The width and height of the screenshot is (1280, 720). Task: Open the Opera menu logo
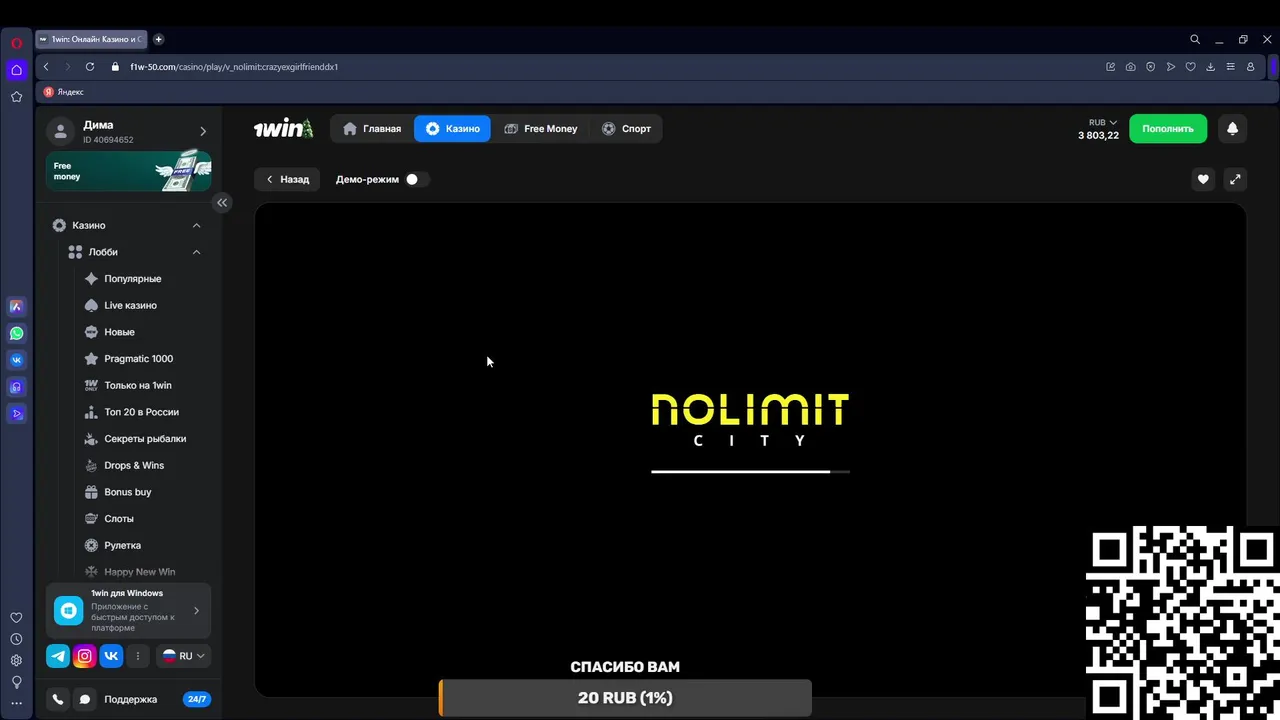pyautogui.click(x=16, y=43)
